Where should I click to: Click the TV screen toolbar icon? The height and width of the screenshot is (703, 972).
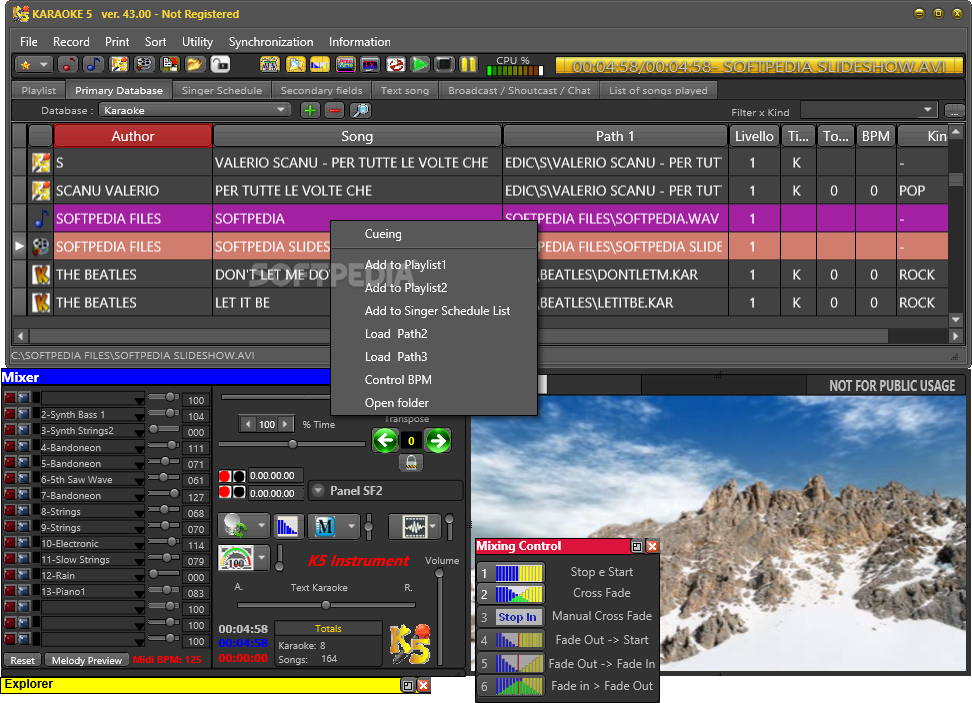(x=370, y=64)
